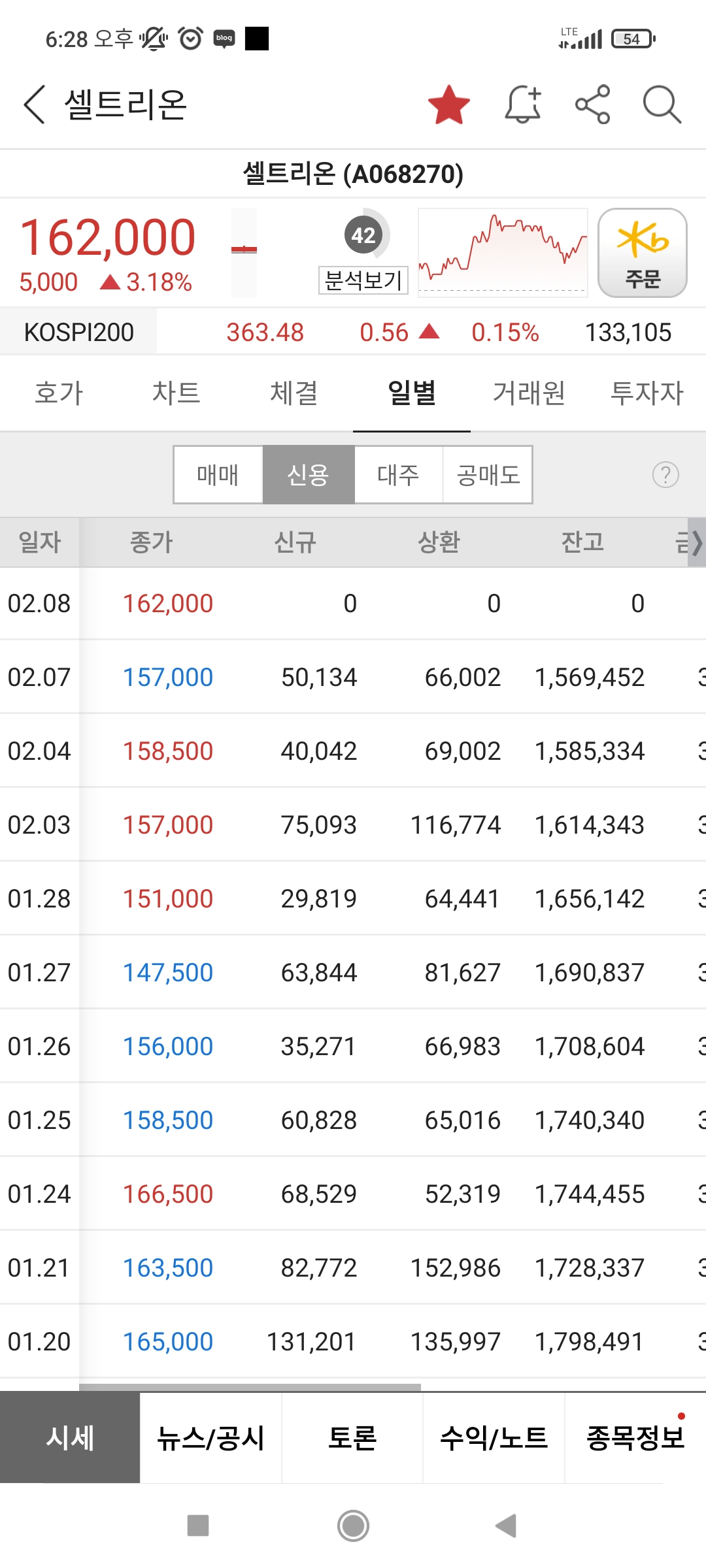The image size is (706, 1568).
Task: Open the question mark help icon
Action: tap(665, 475)
